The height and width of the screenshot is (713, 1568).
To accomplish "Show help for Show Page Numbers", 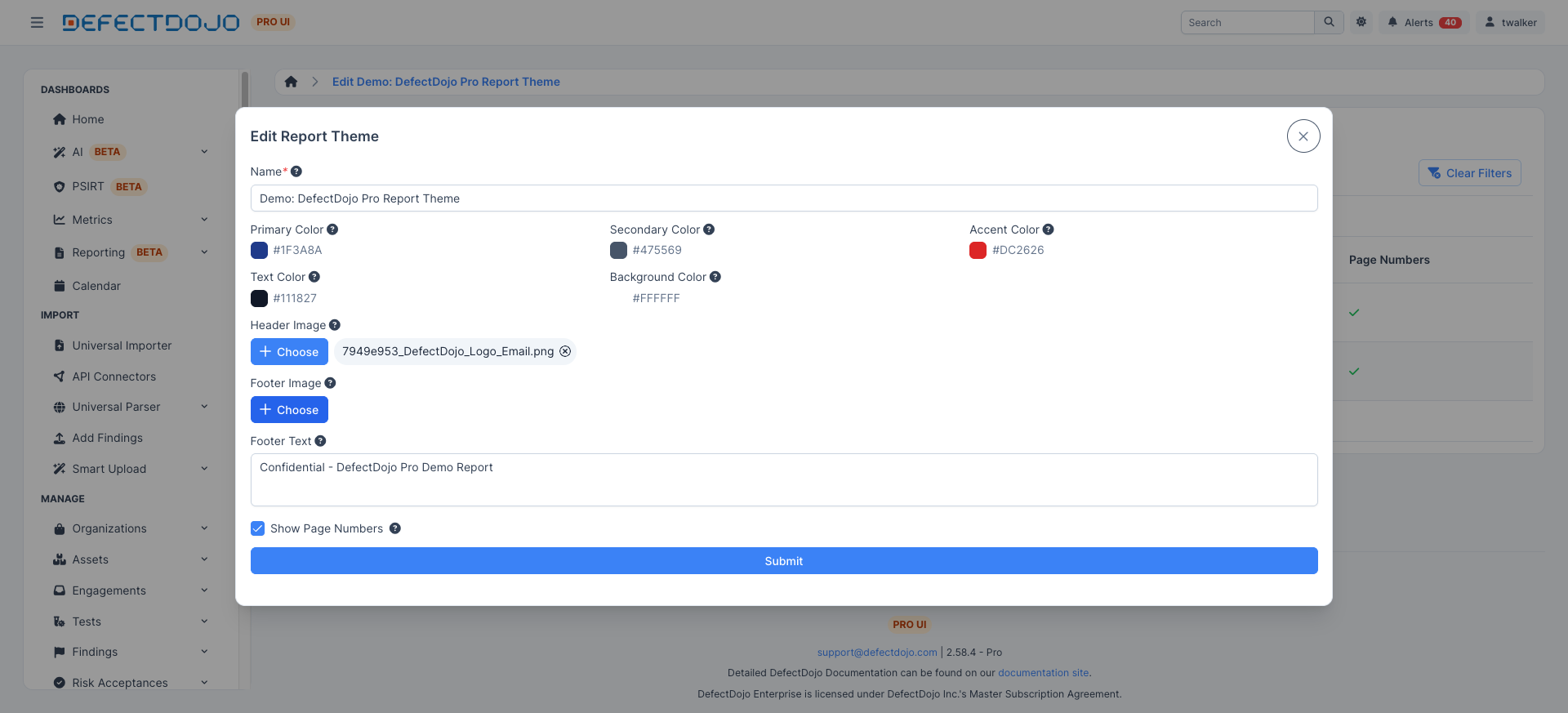I will [x=395, y=528].
